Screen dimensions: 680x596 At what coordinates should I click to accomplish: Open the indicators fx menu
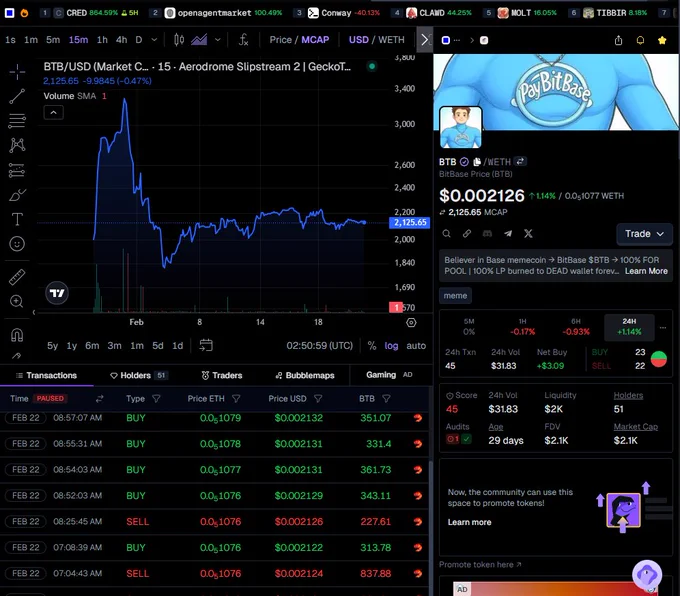click(x=243, y=40)
